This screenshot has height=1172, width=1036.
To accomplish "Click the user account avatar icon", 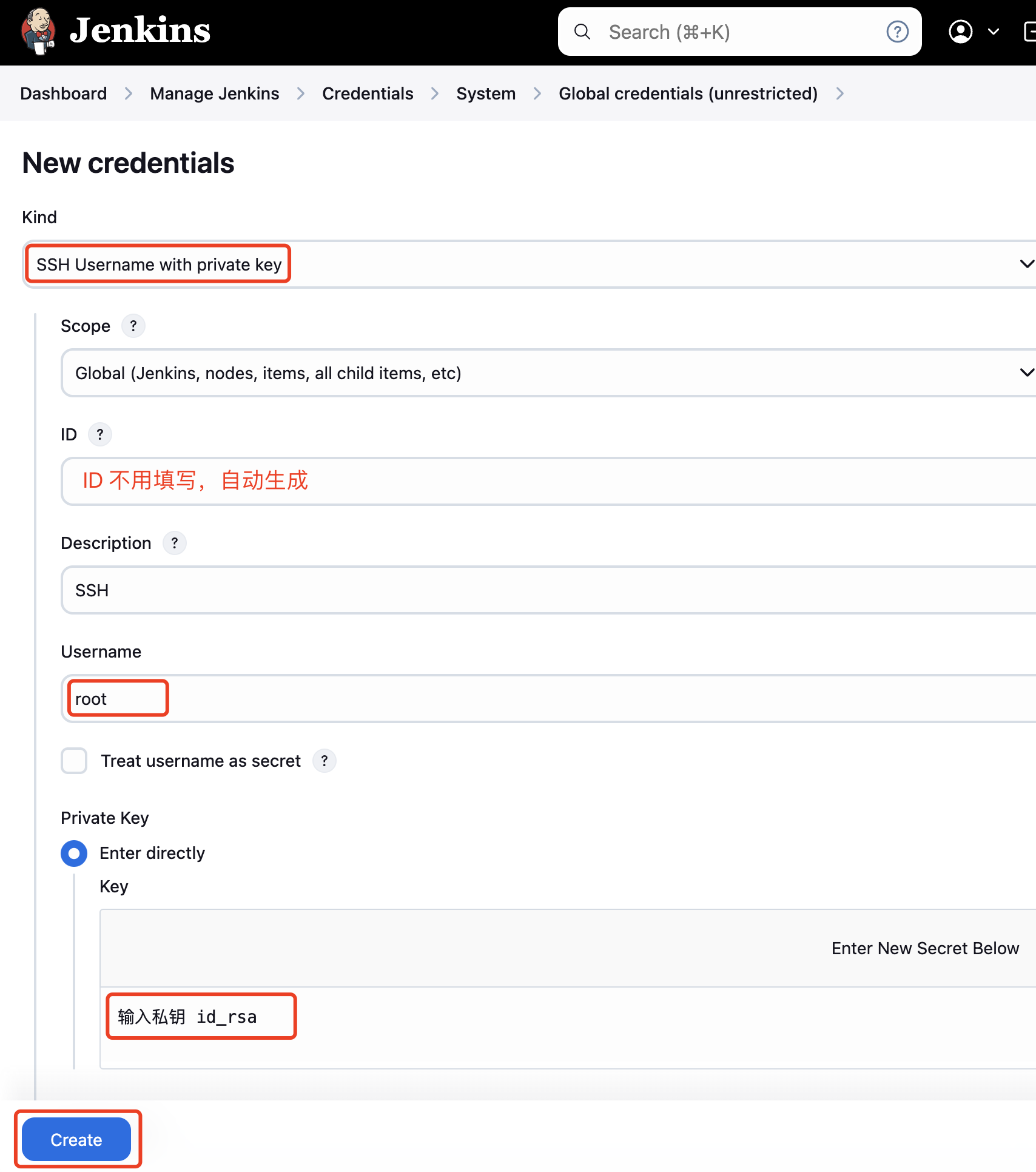I will pyautogui.click(x=960, y=32).
